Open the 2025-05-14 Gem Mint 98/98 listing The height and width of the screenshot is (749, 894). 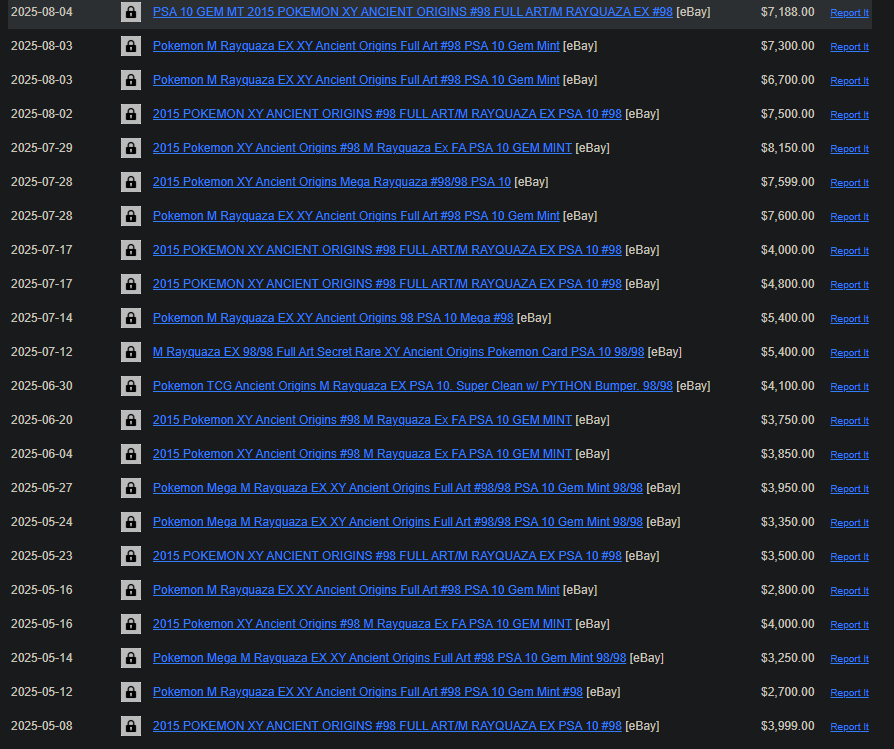389,658
